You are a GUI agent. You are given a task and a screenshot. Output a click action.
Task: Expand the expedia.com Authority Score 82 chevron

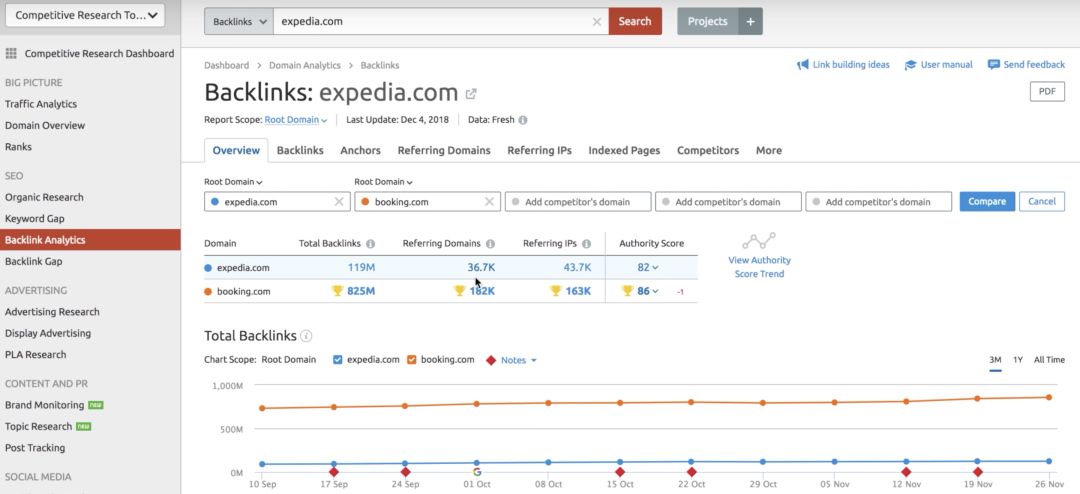pos(655,267)
